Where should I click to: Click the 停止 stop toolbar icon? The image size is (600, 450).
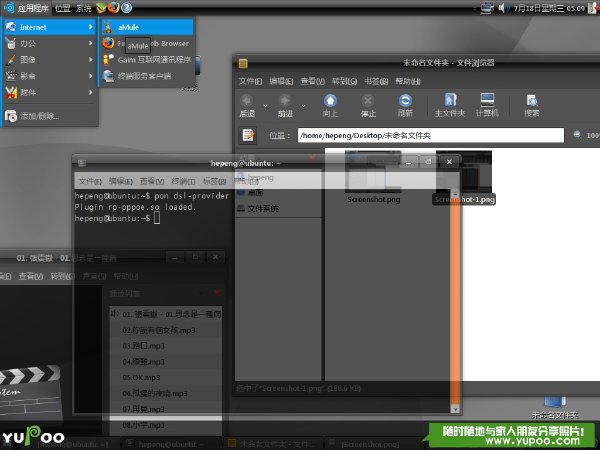(368, 105)
